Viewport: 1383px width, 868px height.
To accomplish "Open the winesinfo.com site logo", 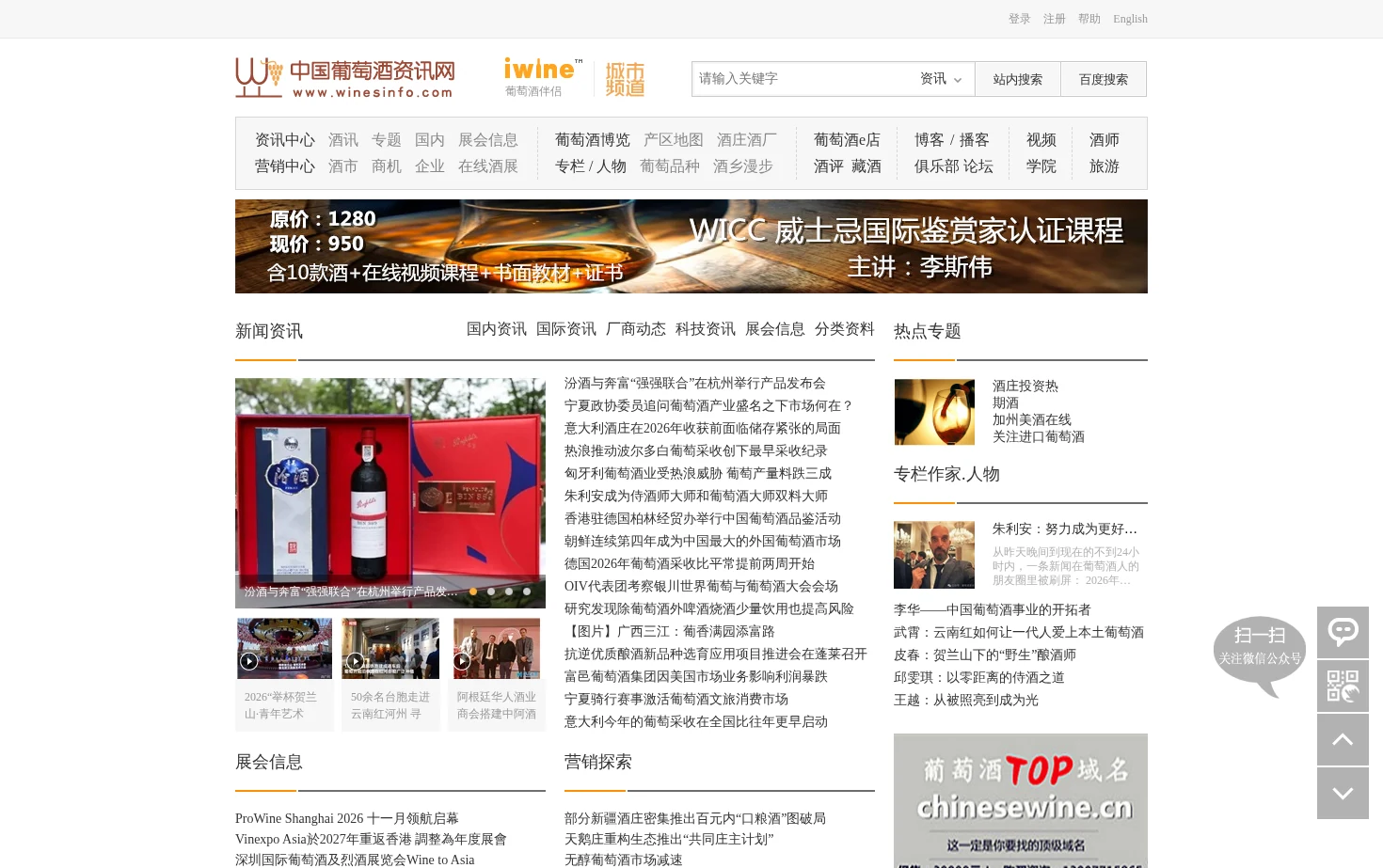I will click(345, 78).
